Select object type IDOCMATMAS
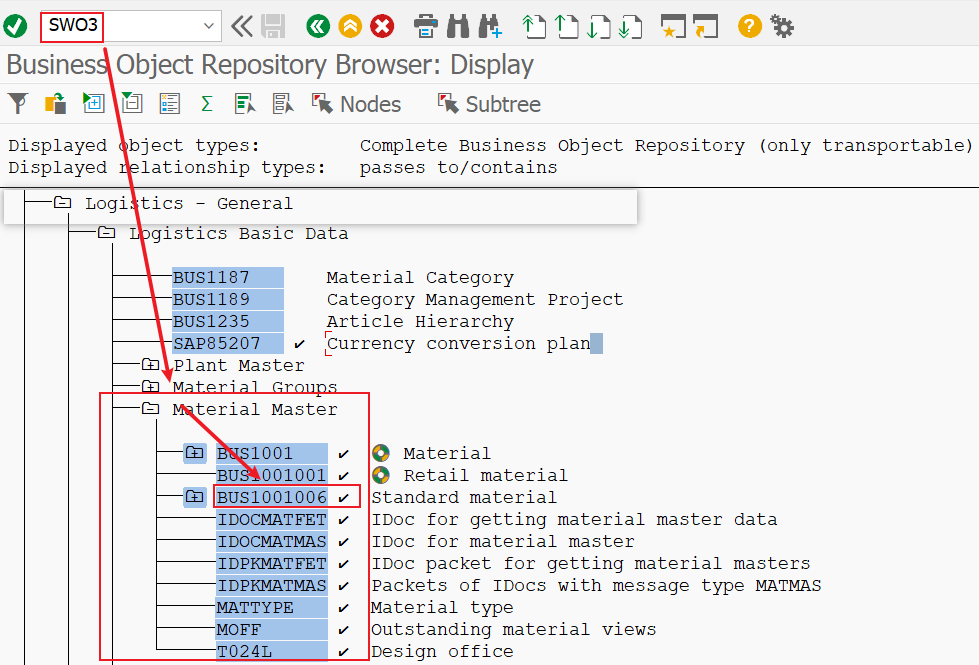The image size is (979, 665). [272, 541]
